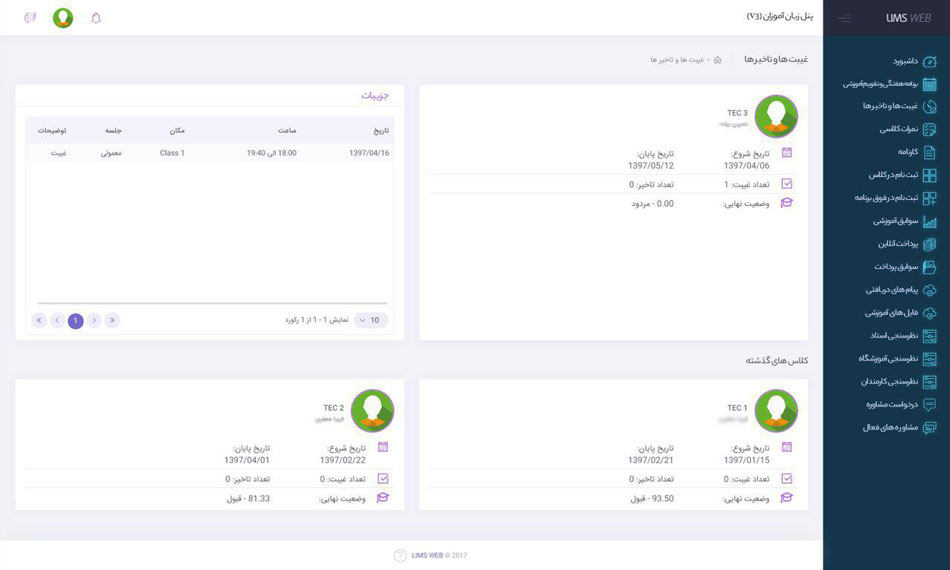This screenshot has width=950, height=570.
Task: Open سوابق پرداخت (payment history) sidebar item
Action: pos(905,267)
